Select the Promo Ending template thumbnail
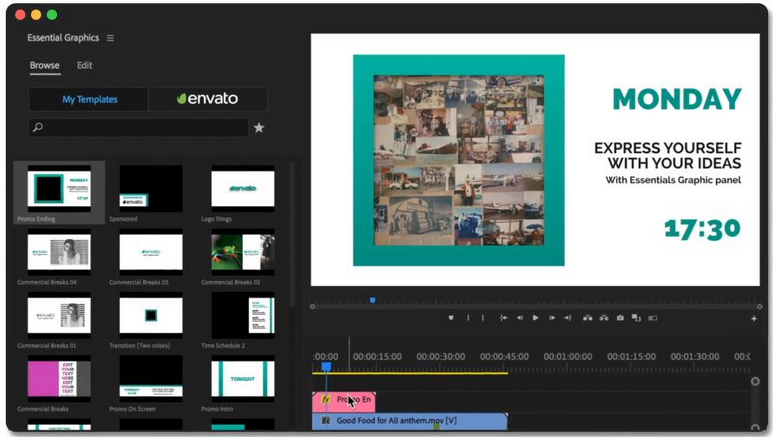This screenshot has height=437, width=773. pyautogui.click(x=59, y=187)
